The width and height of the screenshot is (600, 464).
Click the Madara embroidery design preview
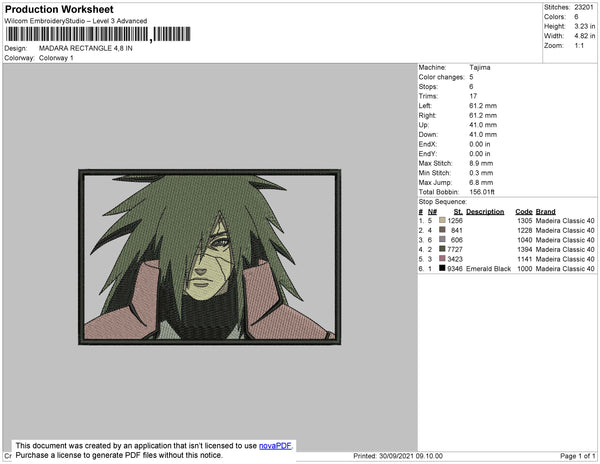tap(210, 257)
